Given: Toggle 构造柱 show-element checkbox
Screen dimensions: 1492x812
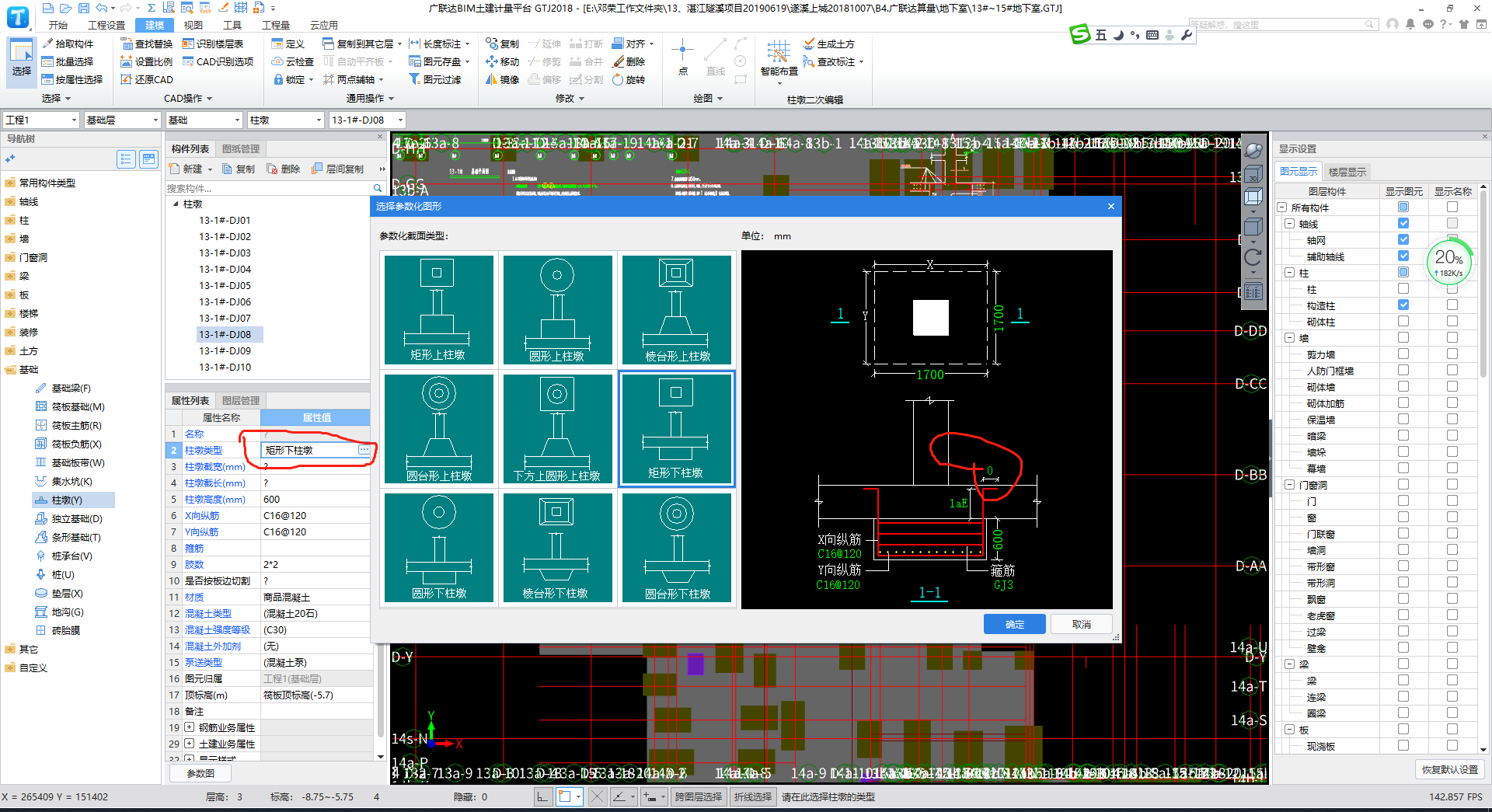Looking at the screenshot, I should click(x=1403, y=305).
